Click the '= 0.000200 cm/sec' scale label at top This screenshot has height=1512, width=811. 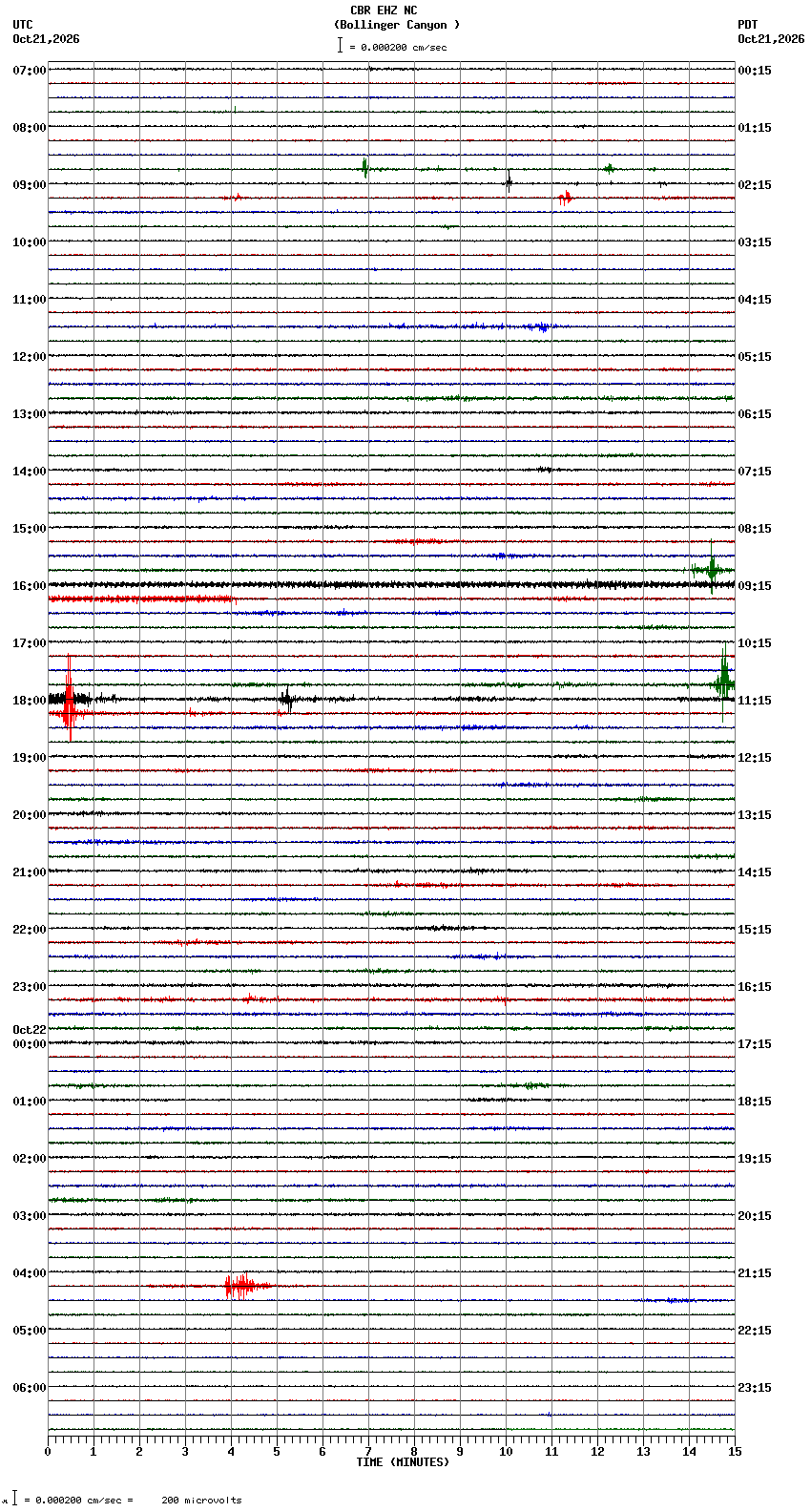coord(398,47)
